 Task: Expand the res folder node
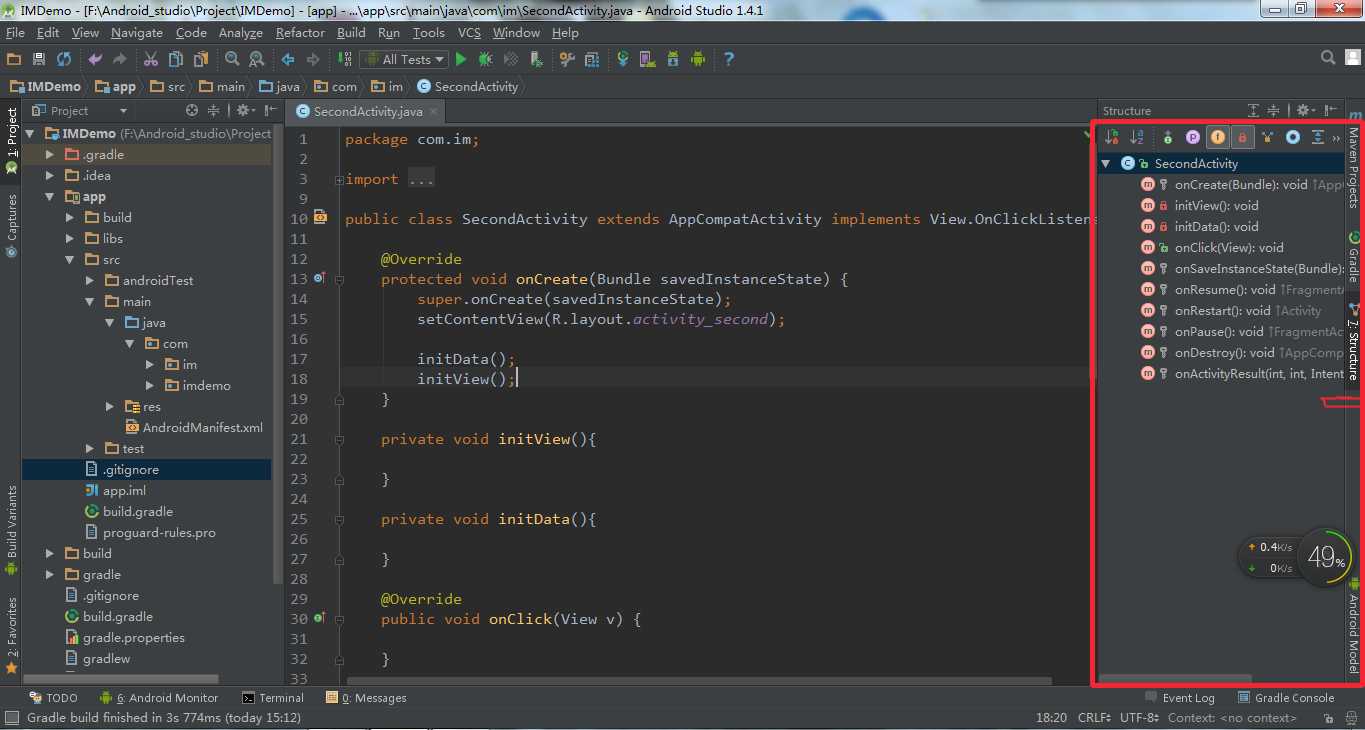click(110, 406)
